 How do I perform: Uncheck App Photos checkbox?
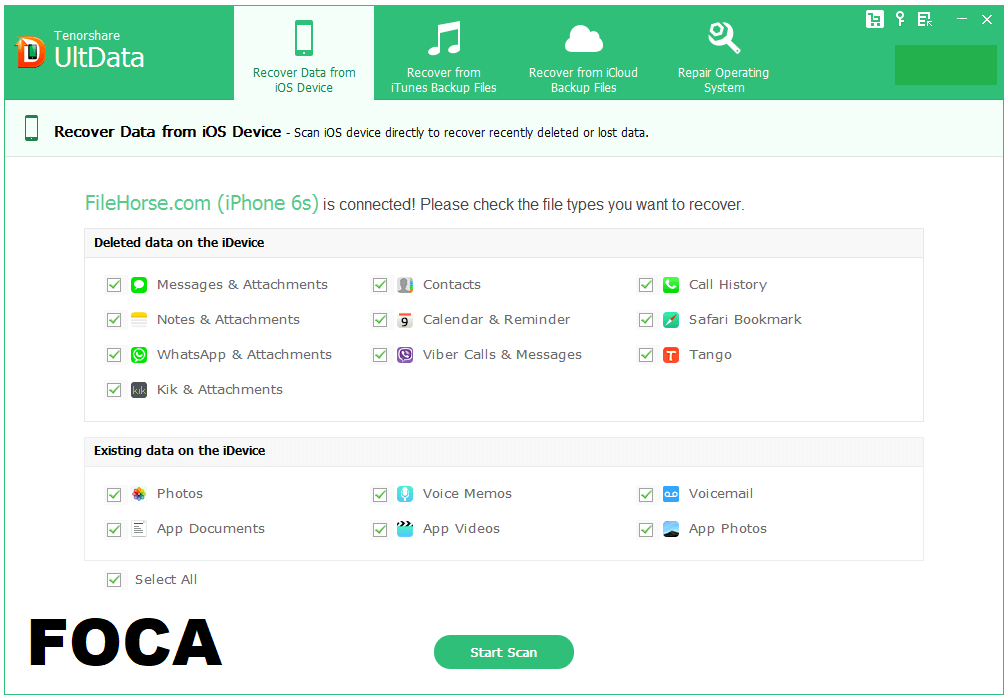pos(646,529)
